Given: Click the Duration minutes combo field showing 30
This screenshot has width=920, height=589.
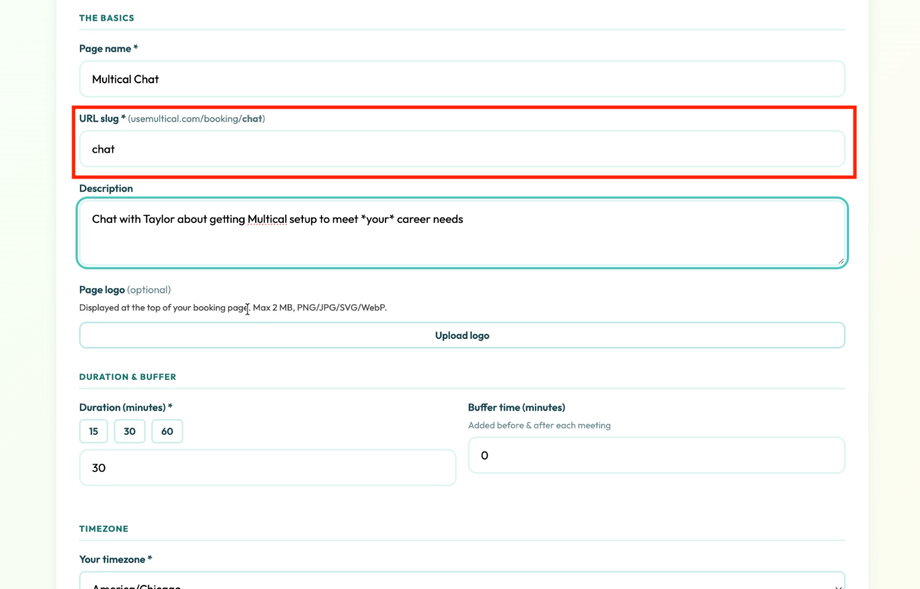Looking at the screenshot, I should [268, 467].
